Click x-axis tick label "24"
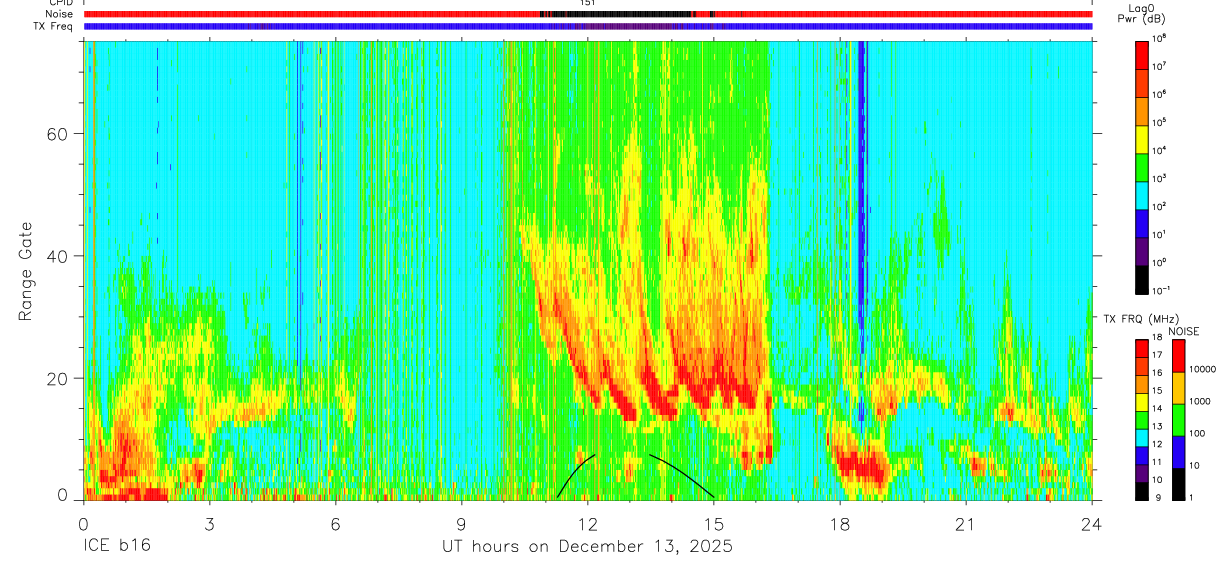The width and height of the screenshot is (1228, 567). pos(1091,523)
